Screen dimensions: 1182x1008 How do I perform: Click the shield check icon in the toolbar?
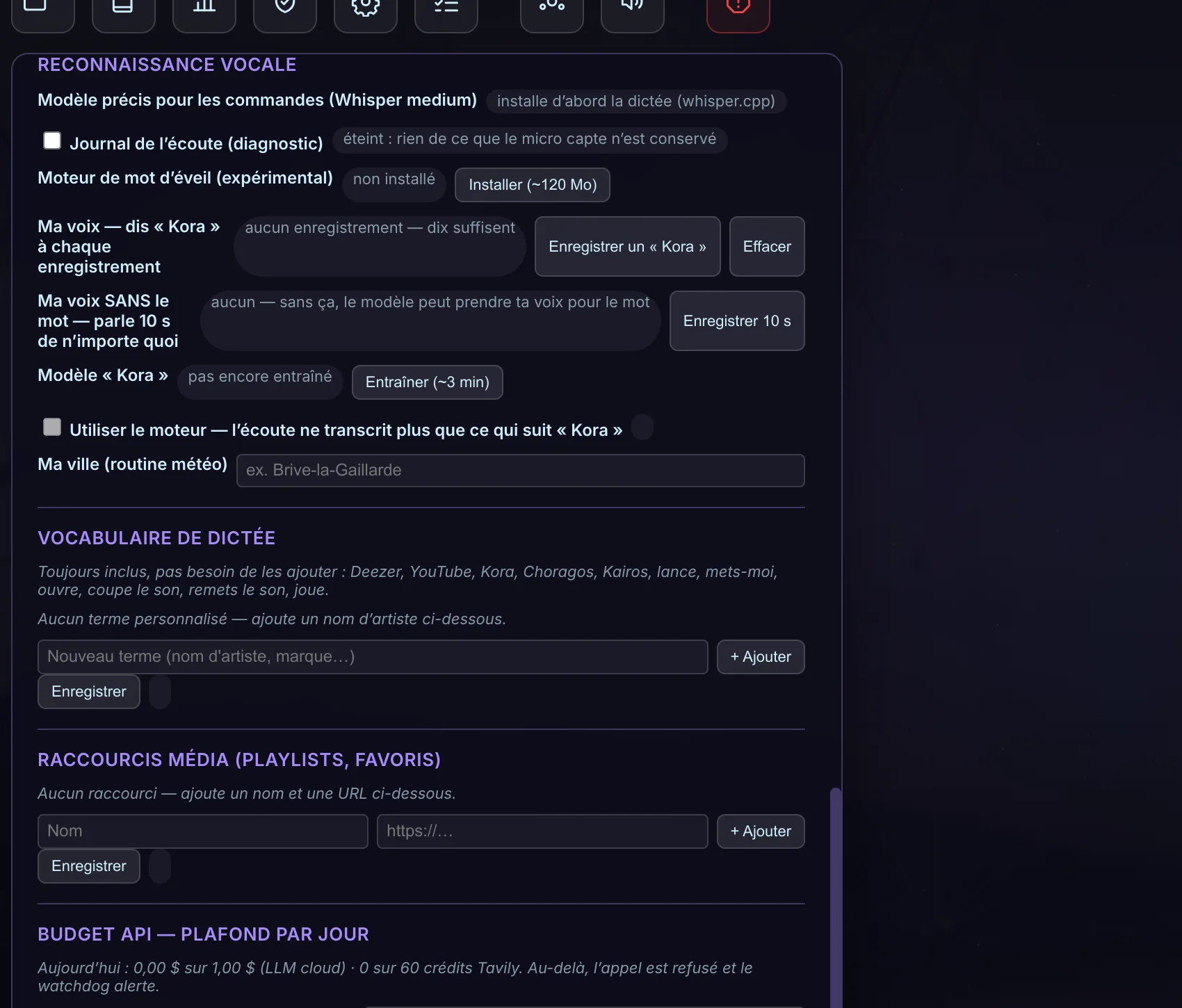(285, 11)
